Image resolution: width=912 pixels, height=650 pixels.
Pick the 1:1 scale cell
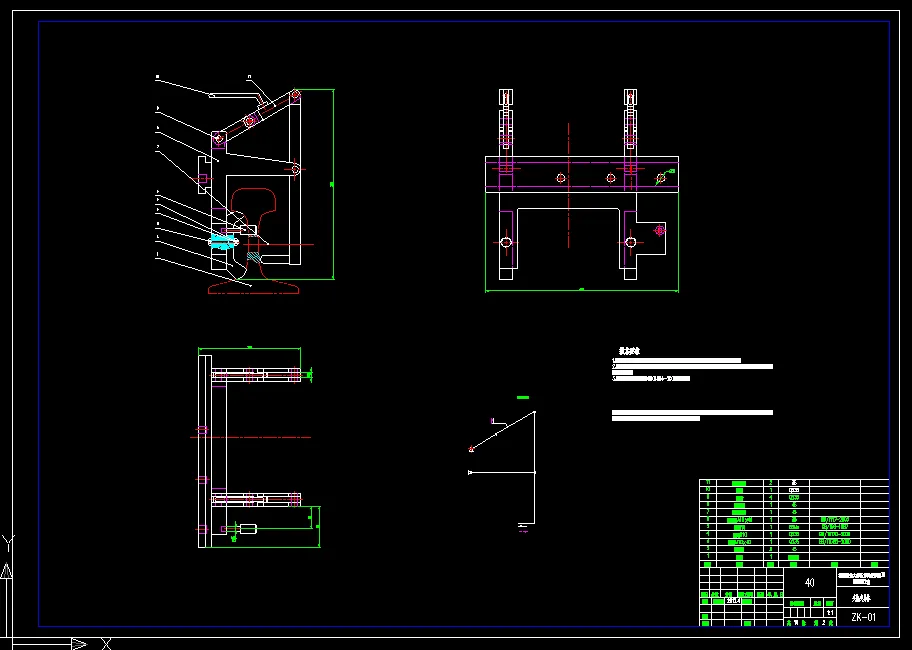[830, 613]
